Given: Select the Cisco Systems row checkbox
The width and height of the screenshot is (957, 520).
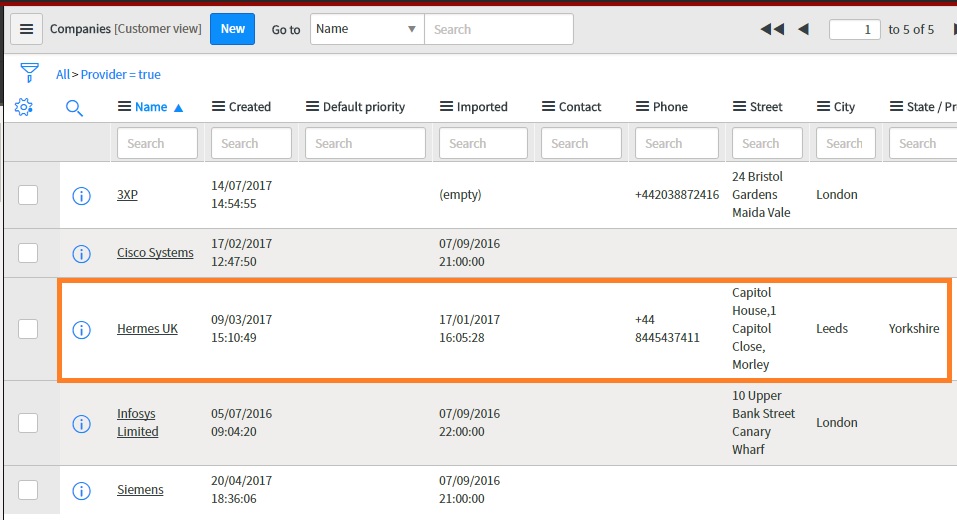Looking at the screenshot, I should pyautogui.click(x=28, y=253).
